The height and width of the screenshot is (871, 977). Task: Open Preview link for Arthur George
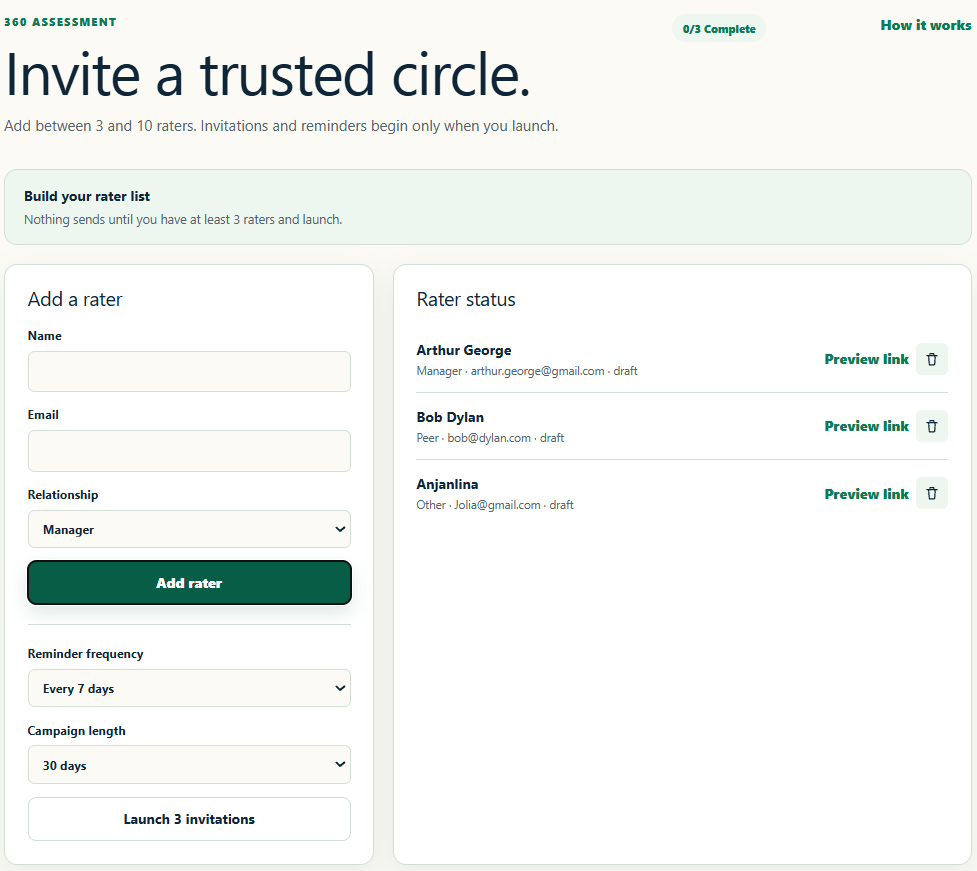coord(866,359)
